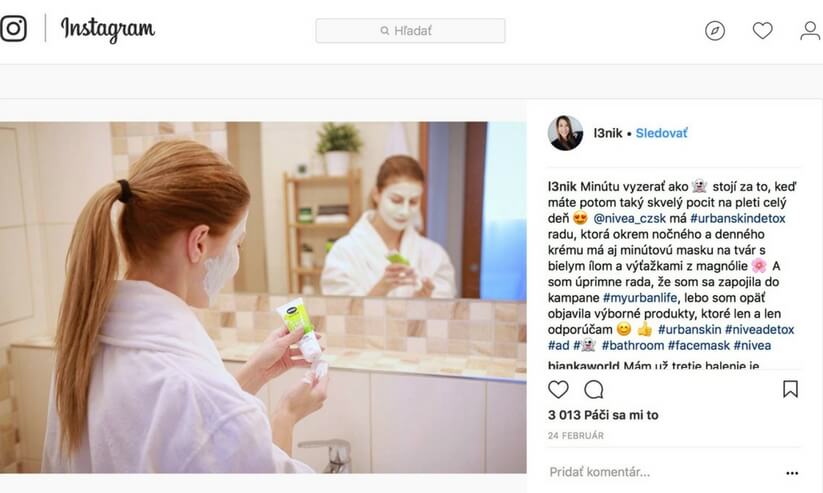Open the profile person icon
The image size is (823, 493).
[810, 30]
